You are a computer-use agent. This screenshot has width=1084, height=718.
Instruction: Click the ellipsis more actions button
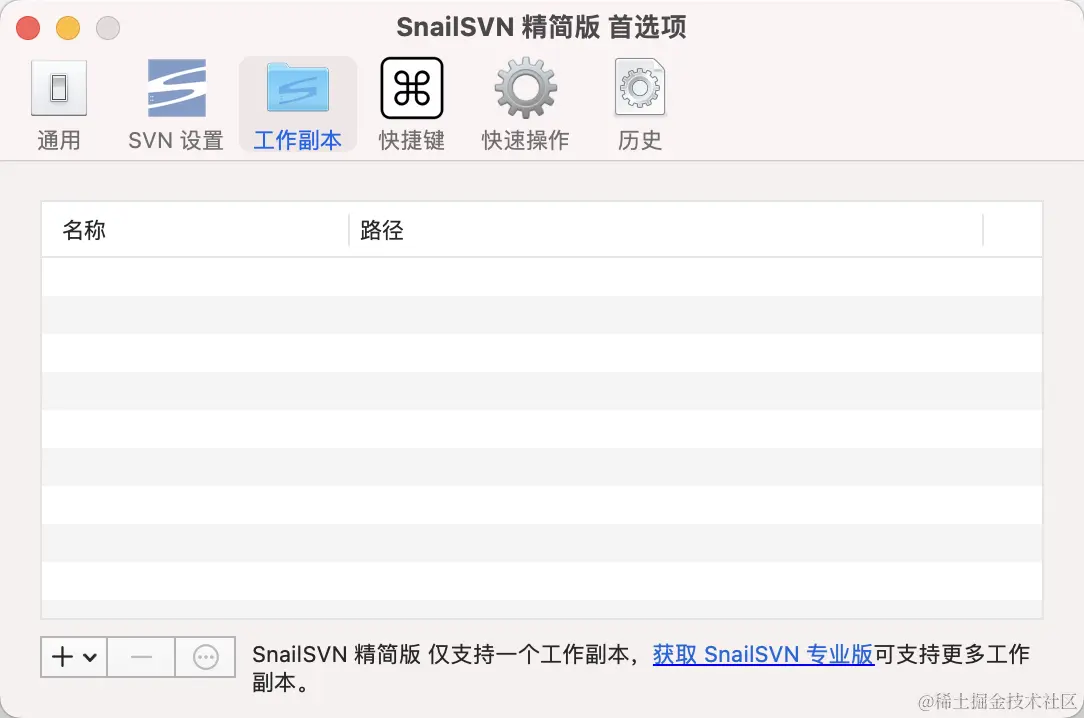(205, 656)
